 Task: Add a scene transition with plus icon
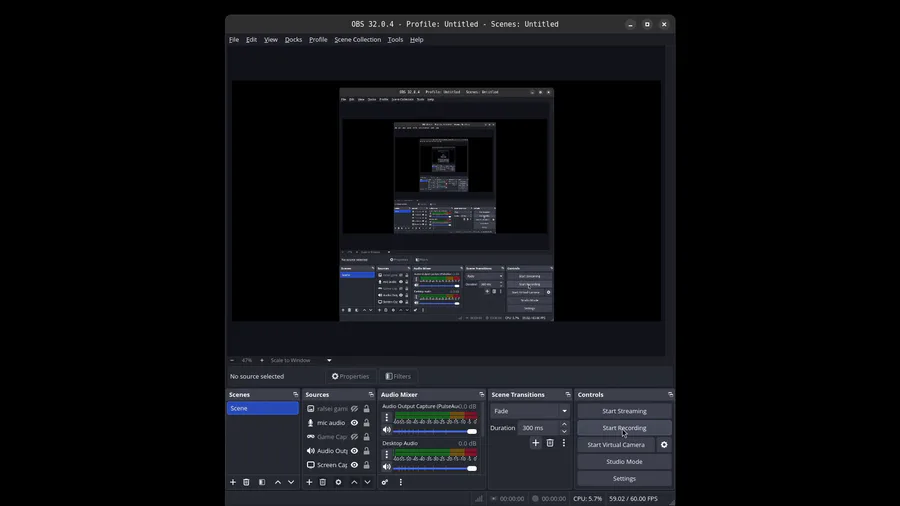pyautogui.click(x=536, y=443)
